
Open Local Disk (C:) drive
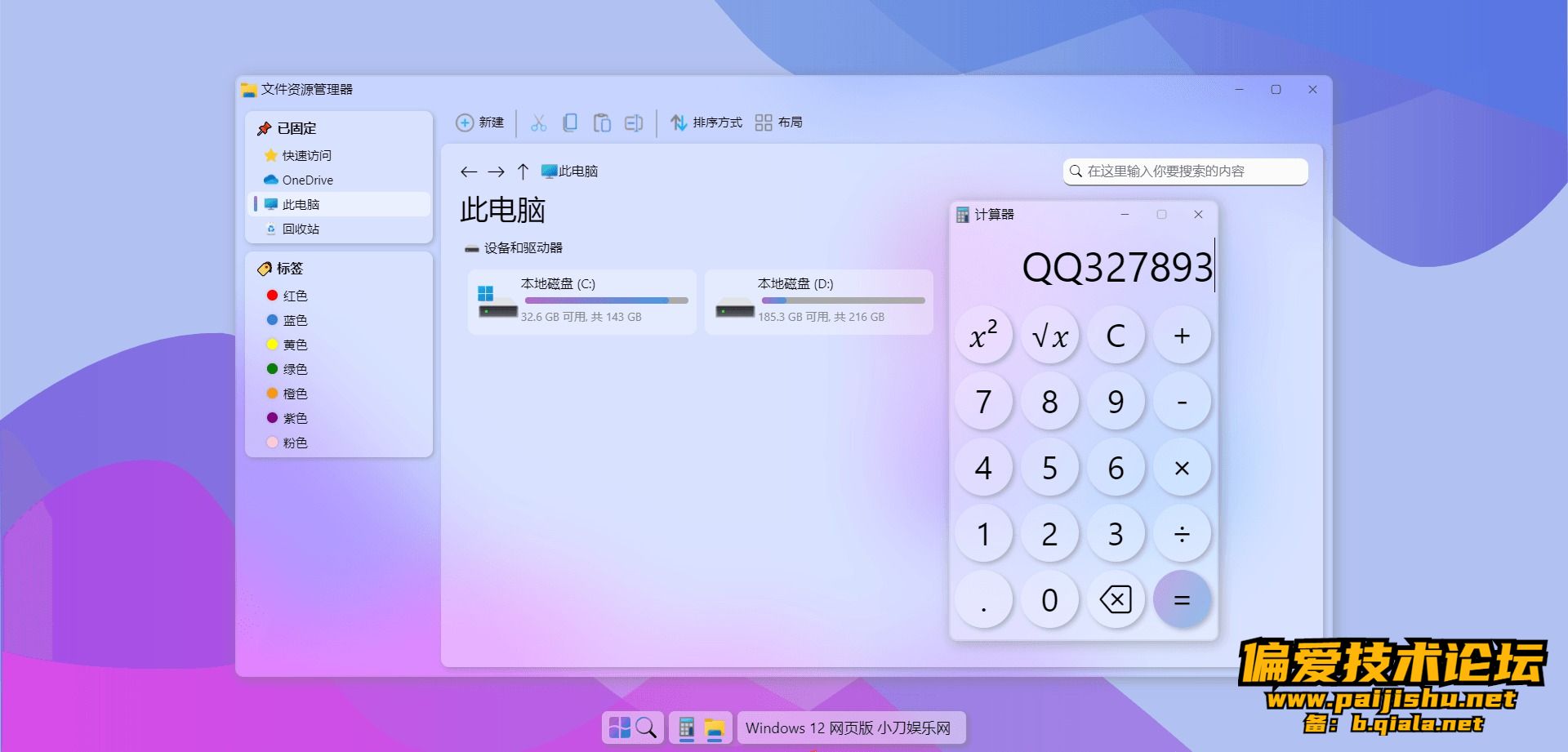[581, 302]
